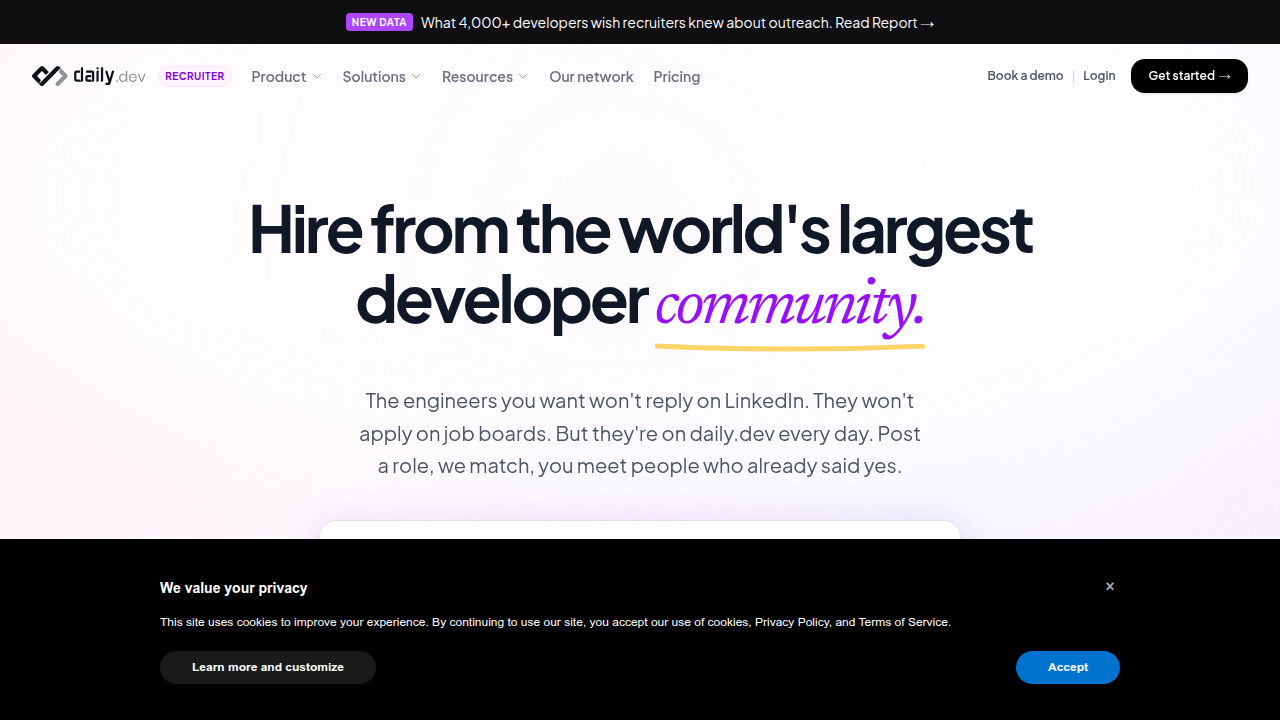Image resolution: width=1280 pixels, height=720 pixels.
Task: Accept cookies
Action: [x=1068, y=667]
